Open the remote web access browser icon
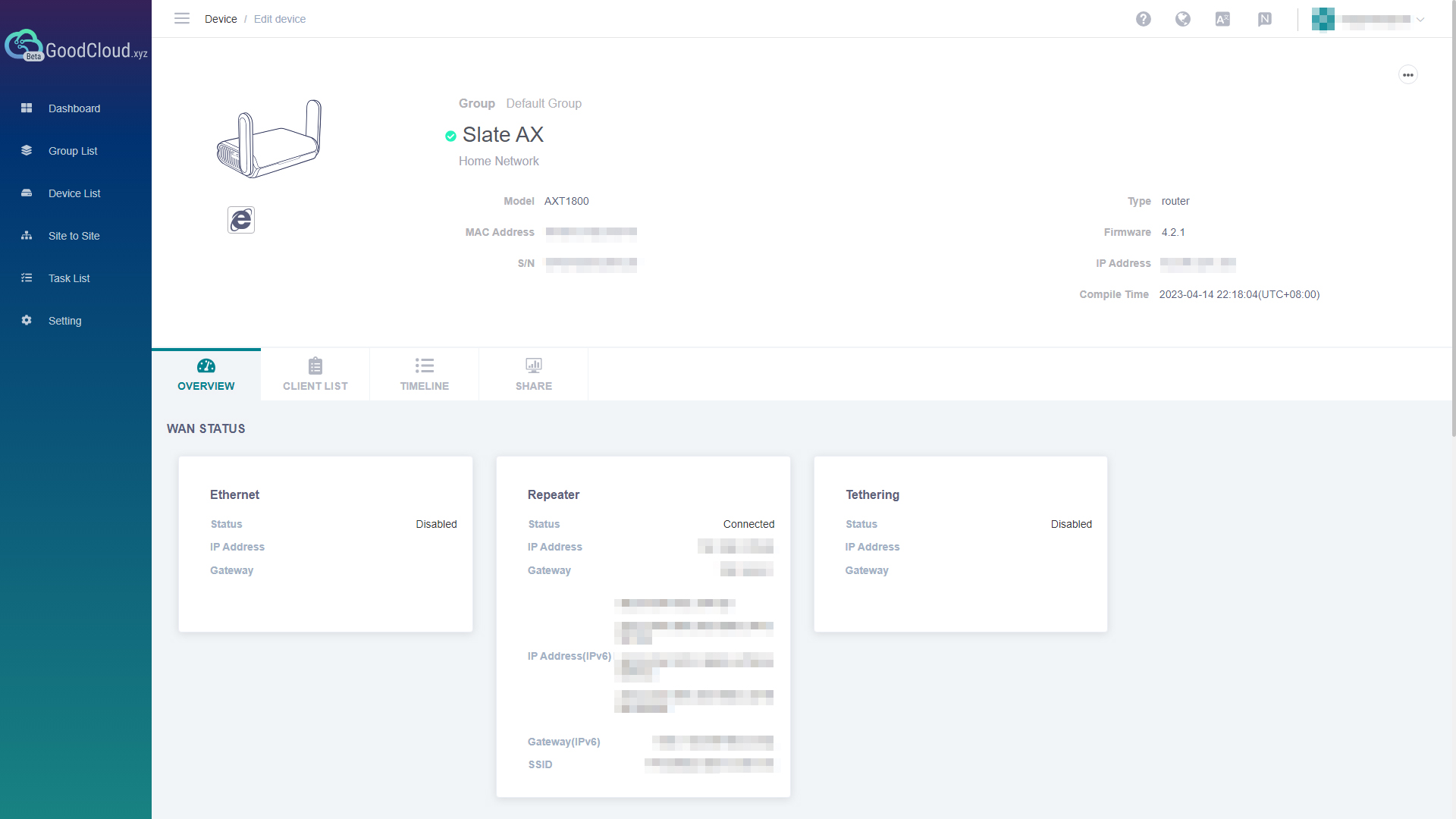The image size is (1456, 819). point(241,220)
